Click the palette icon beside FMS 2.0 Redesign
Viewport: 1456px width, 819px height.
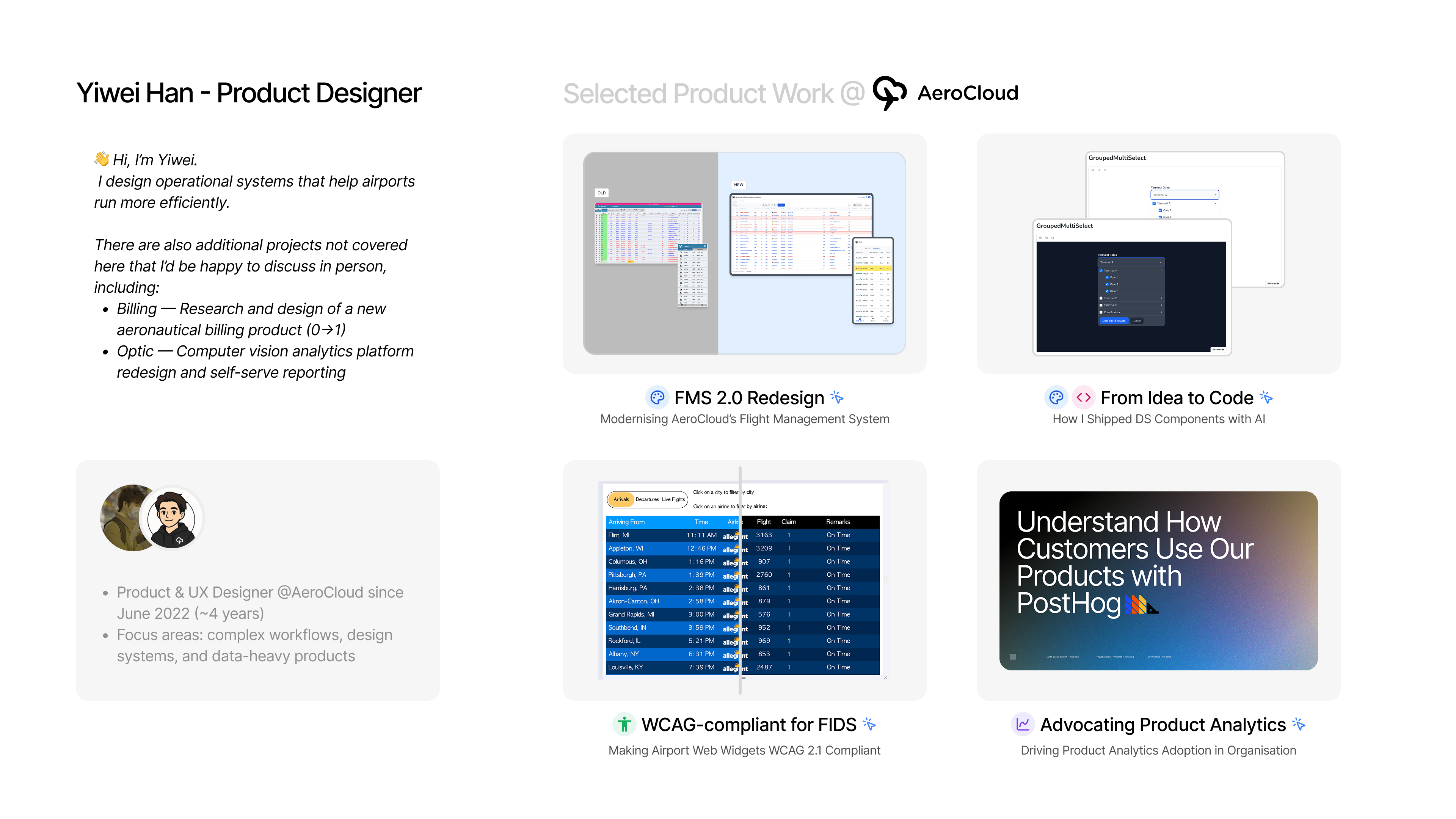[657, 398]
